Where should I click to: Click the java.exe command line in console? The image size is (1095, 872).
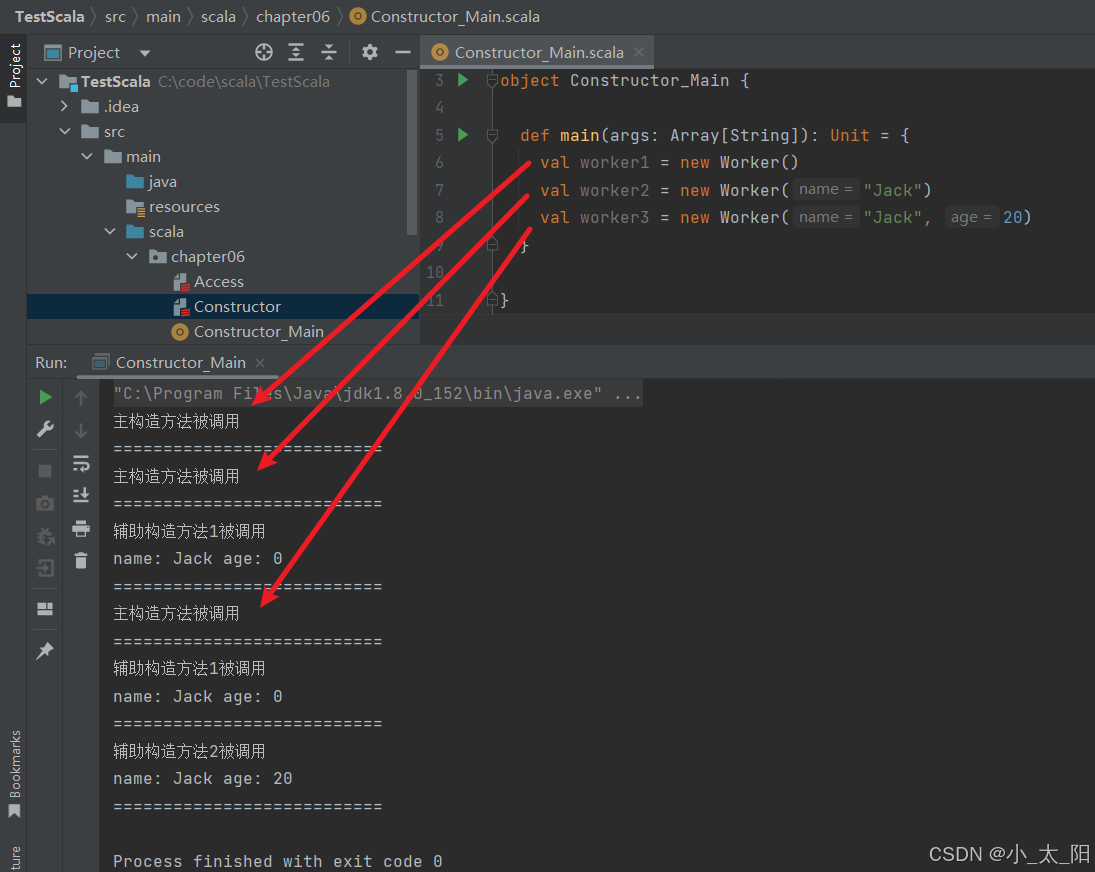point(377,394)
